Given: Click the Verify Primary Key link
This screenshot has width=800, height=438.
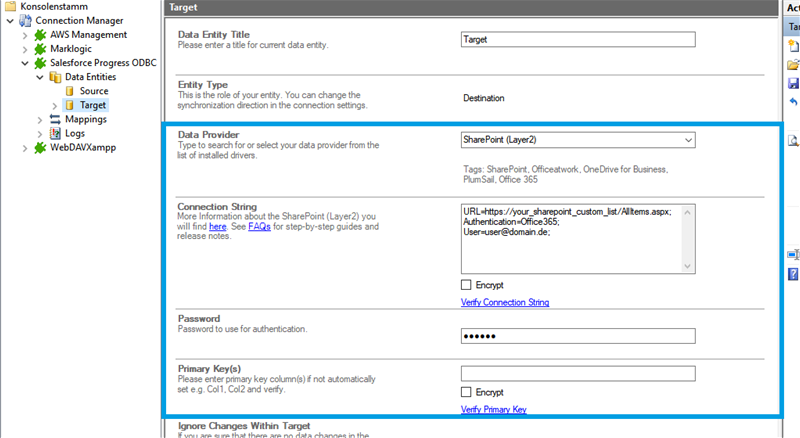Looking at the screenshot, I should click(x=493, y=409).
